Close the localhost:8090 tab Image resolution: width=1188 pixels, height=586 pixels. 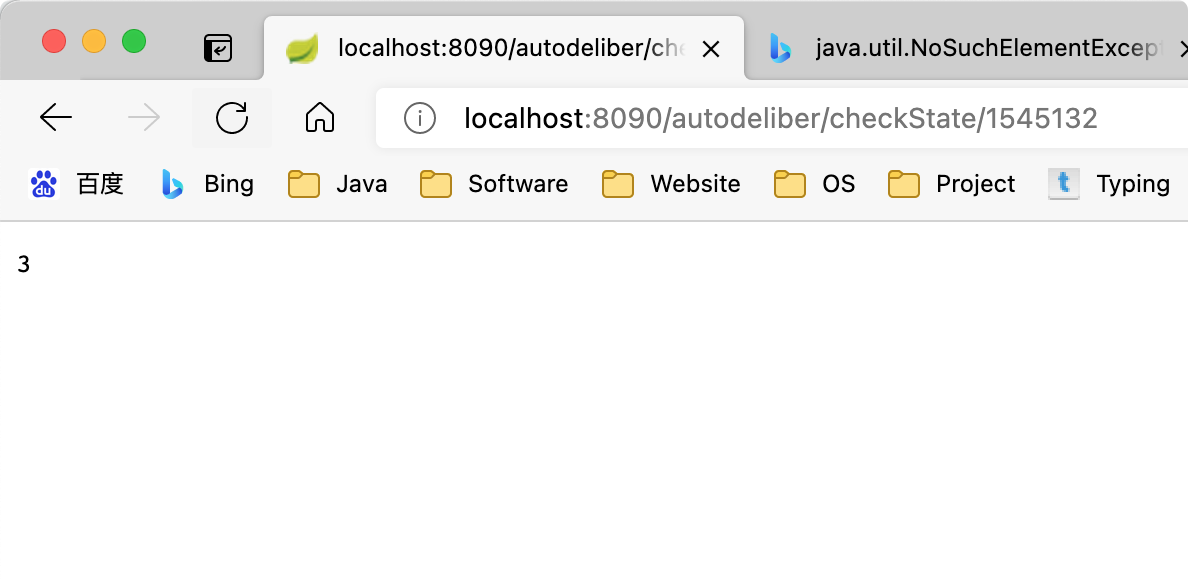pyautogui.click(x=711, y=49)
